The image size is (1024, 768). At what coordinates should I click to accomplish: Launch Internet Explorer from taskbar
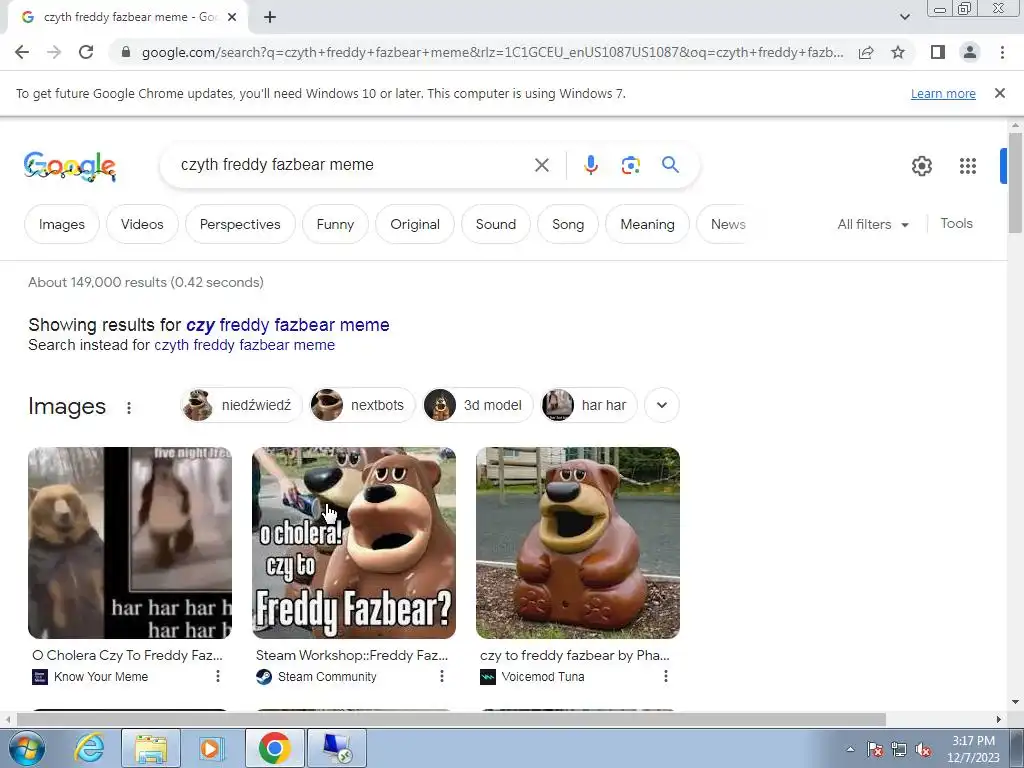click(89, 748)
